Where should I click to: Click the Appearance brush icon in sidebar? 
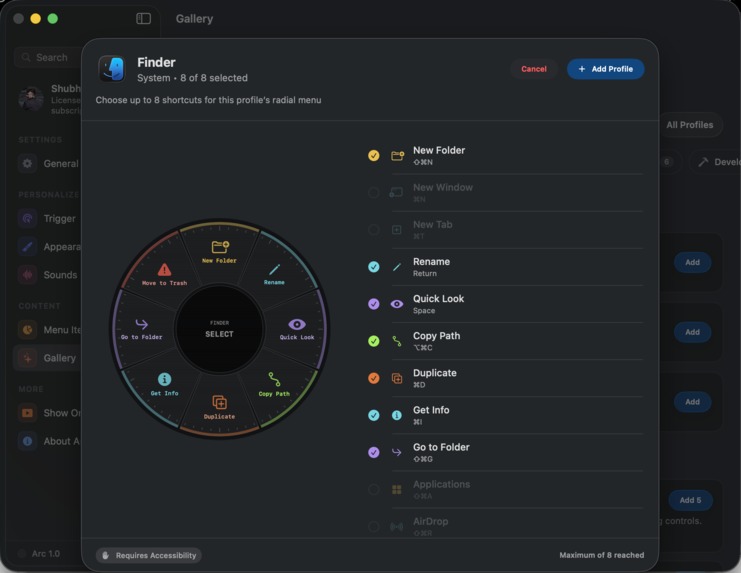[27, 247]
